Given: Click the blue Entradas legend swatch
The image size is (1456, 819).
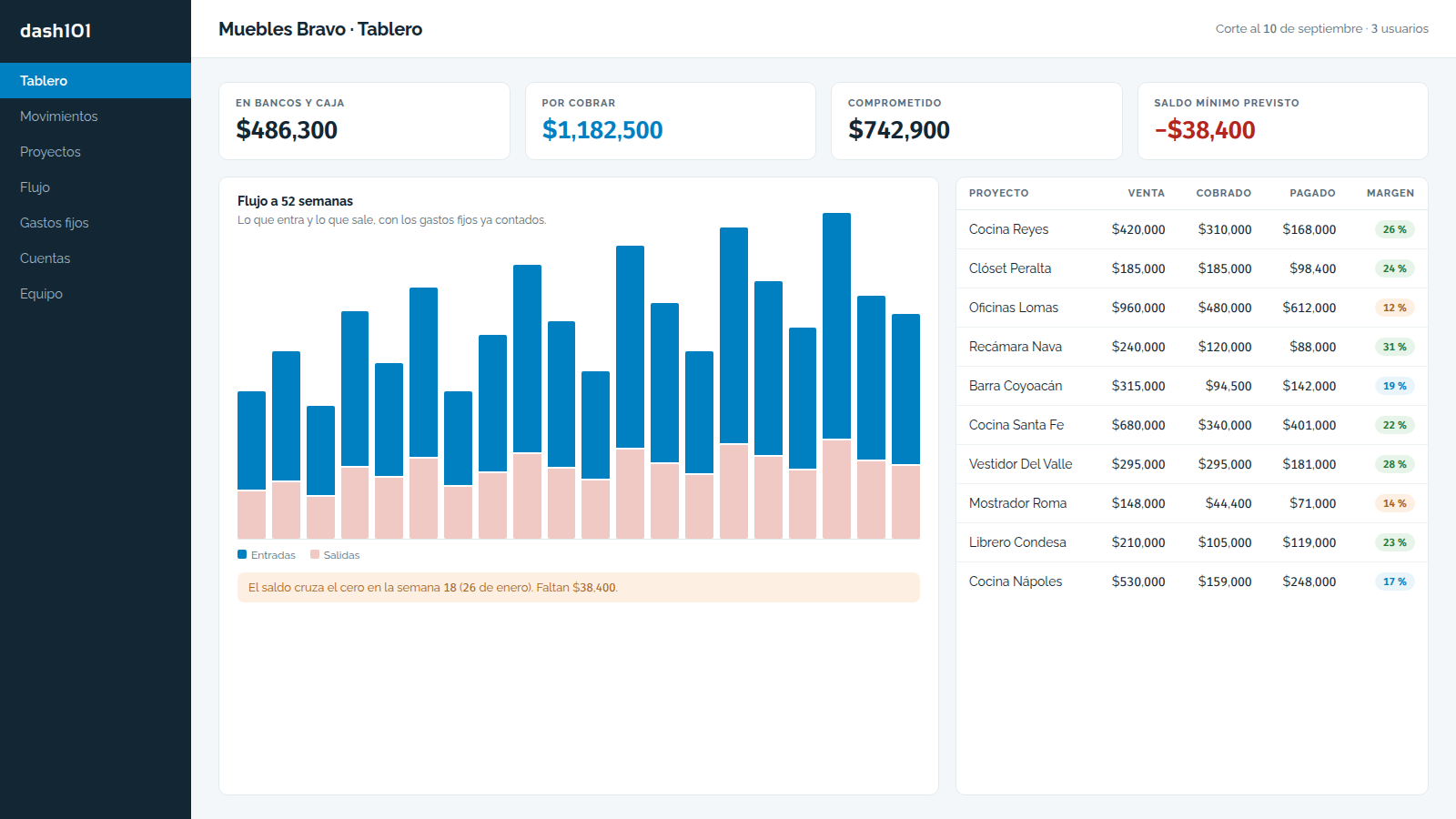Looking at the screenshot, I should pos(242,554).
